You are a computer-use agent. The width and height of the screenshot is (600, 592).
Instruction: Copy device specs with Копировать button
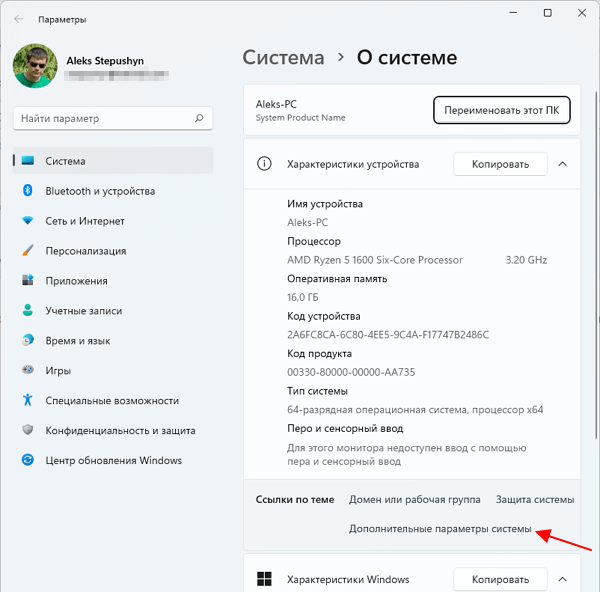pyautogui.click(x=500, y=164)
